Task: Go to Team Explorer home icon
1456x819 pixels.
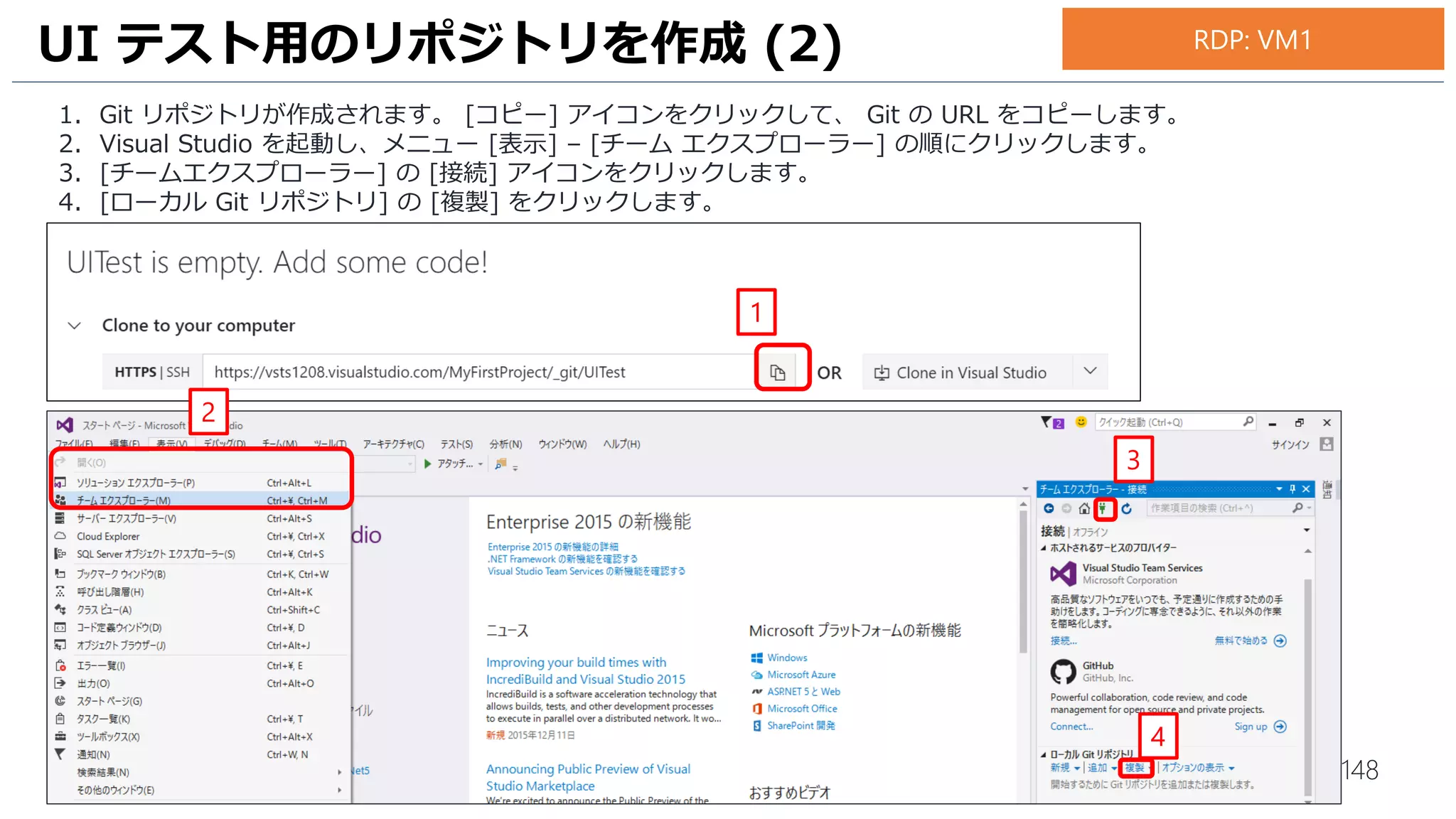Action: (1084, 508)
